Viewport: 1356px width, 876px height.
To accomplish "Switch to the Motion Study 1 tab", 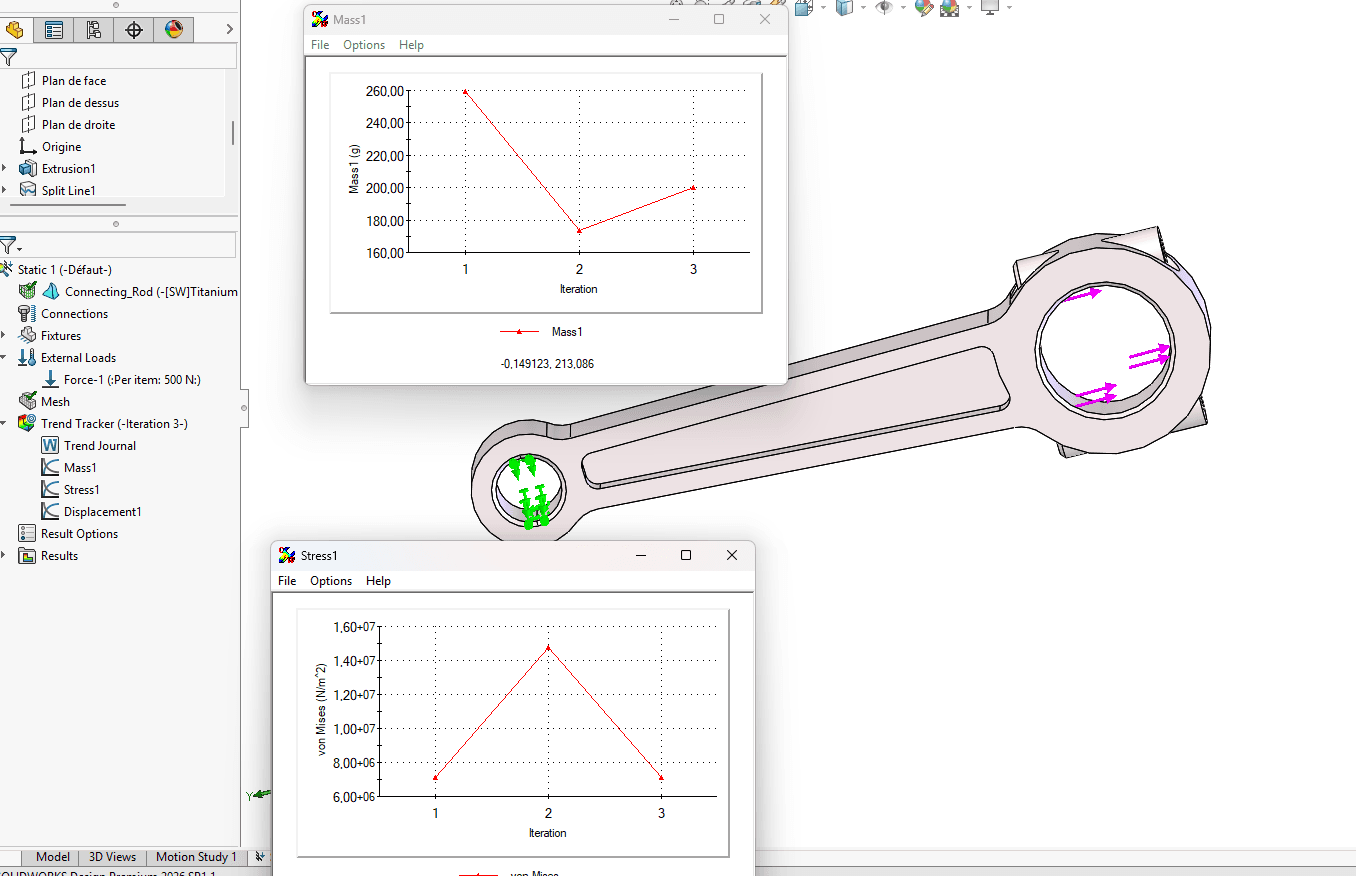I will pos(196,857).
